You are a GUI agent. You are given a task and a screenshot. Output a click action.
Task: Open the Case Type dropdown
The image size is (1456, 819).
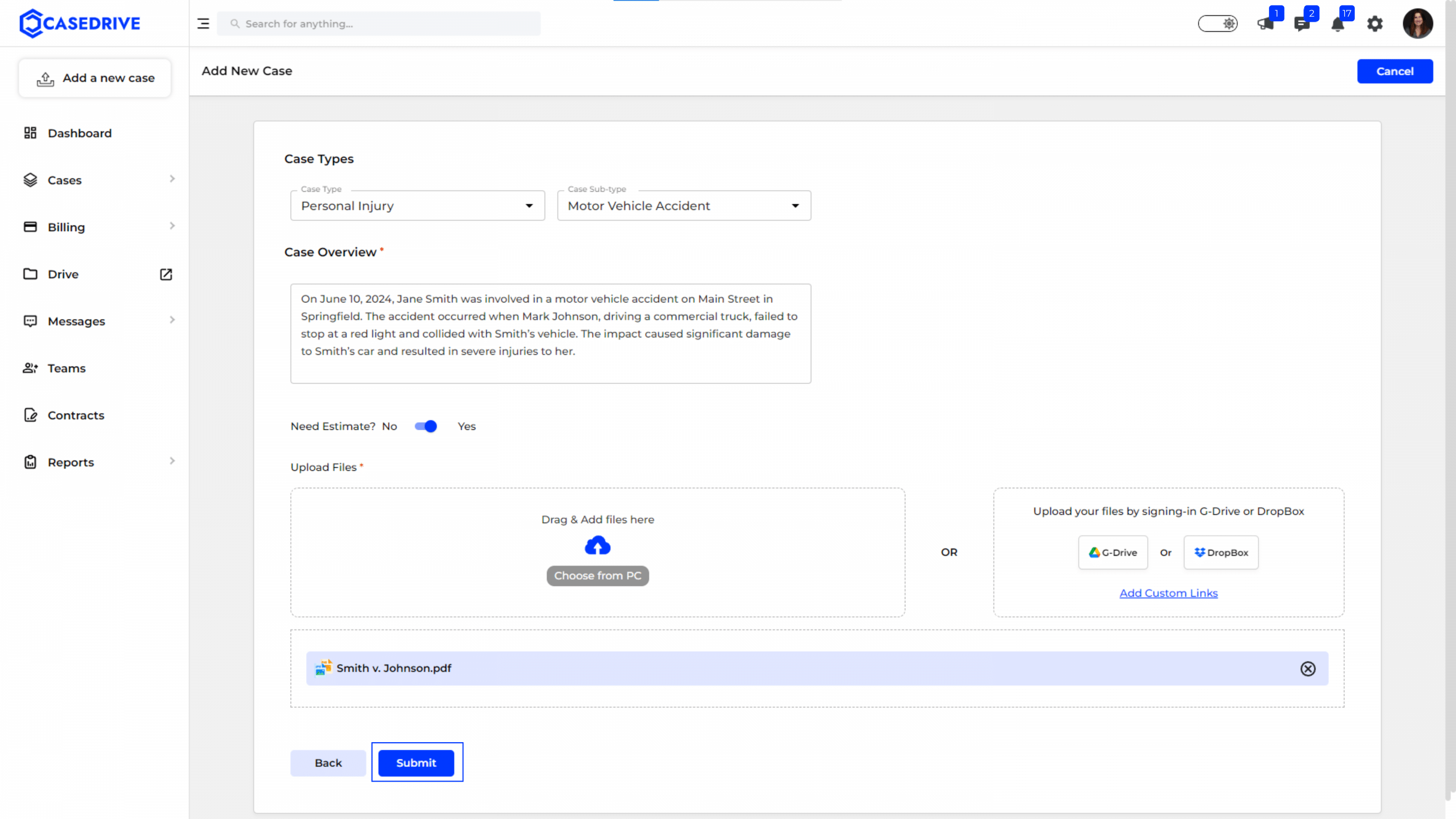(417, 205)
